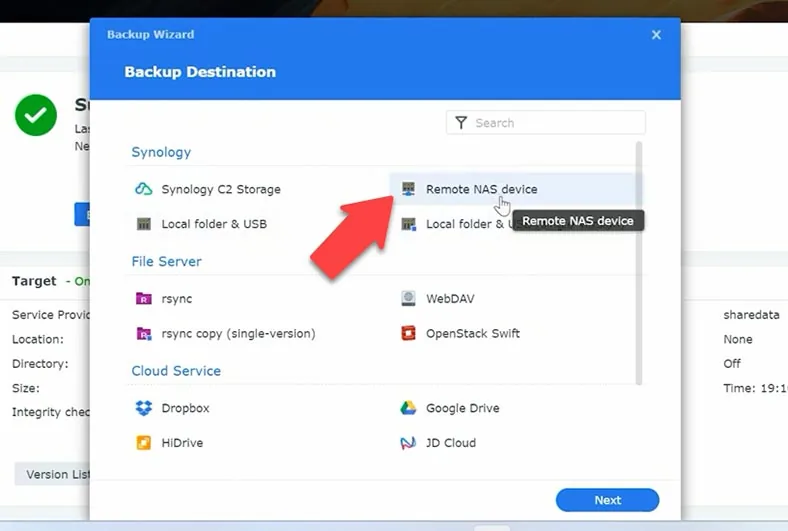The width and height of the screenshot is (788, 531).
Task: Click the destination list scrollbar
Action: pos(639,263)
